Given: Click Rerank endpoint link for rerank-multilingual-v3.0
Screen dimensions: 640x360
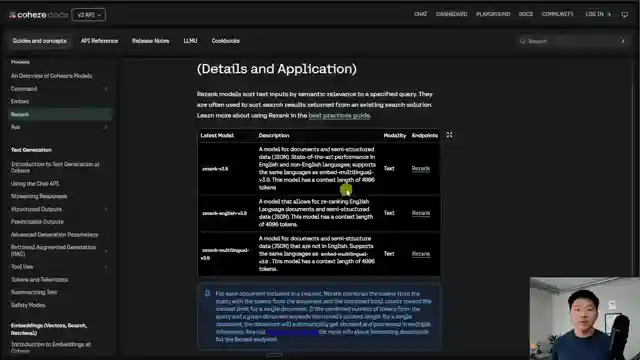Looking at the screenshot, I should pos(420,254).
